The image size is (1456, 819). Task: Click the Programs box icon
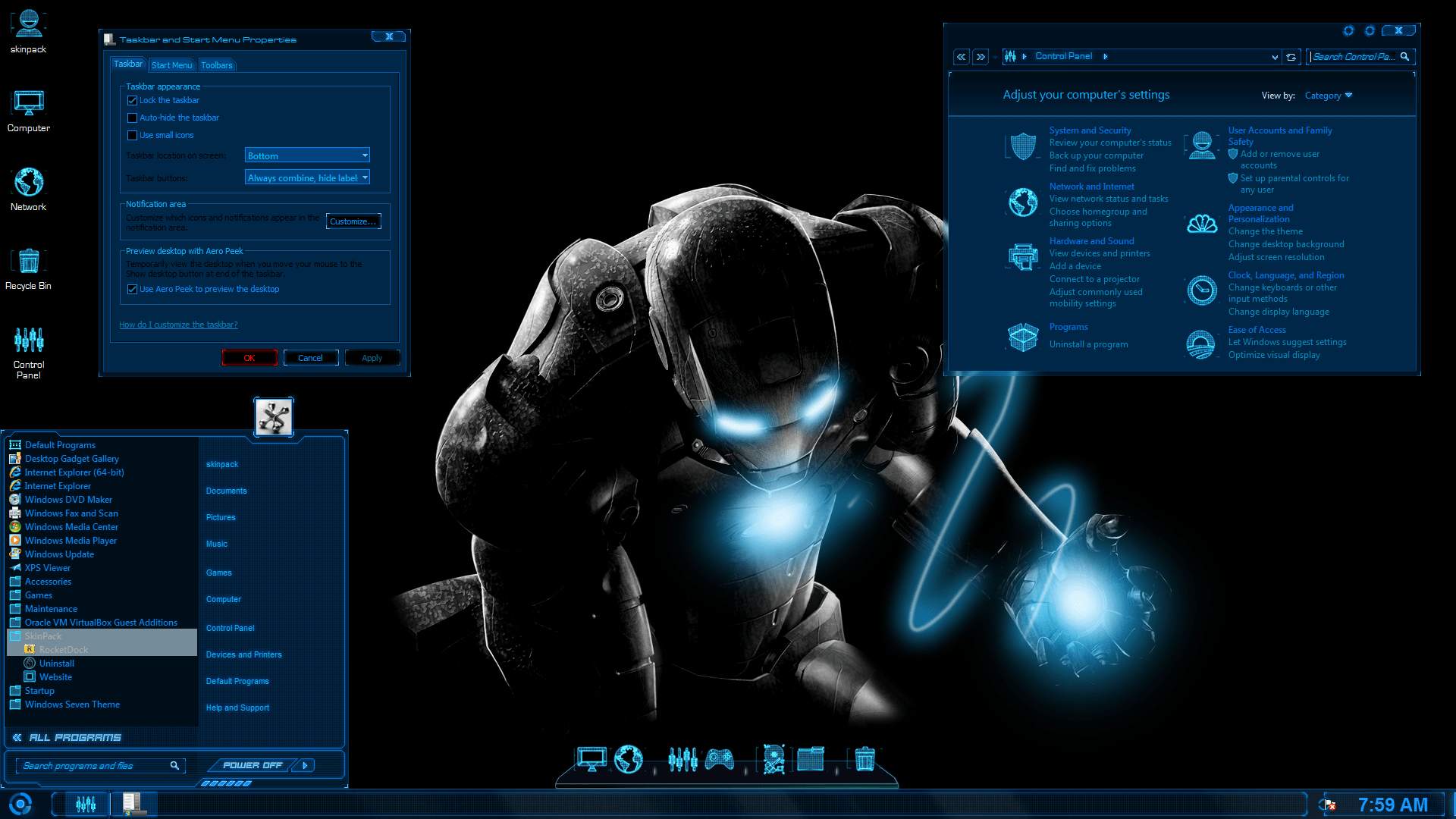coord(1023,337)
